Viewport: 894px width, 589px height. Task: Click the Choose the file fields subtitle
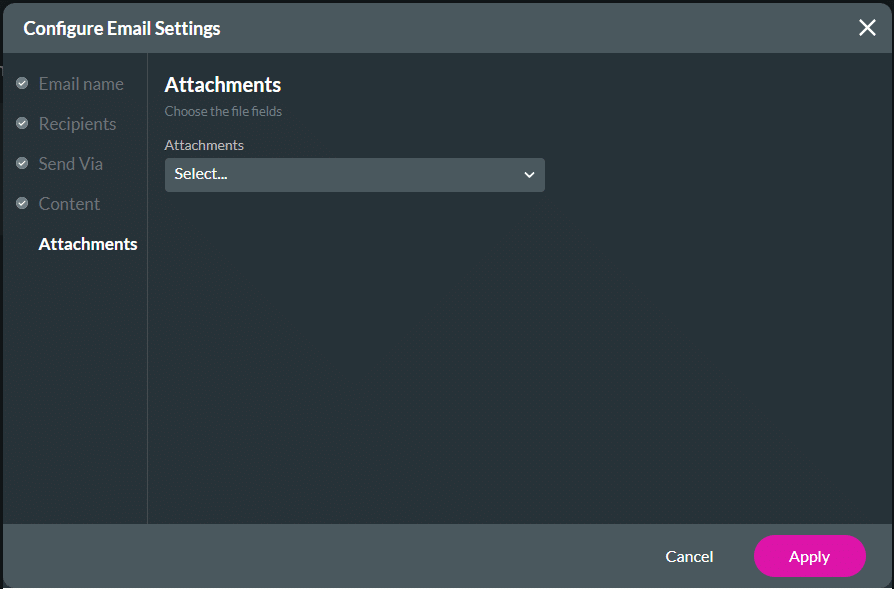pyautogui.click(x=222, y=111)
